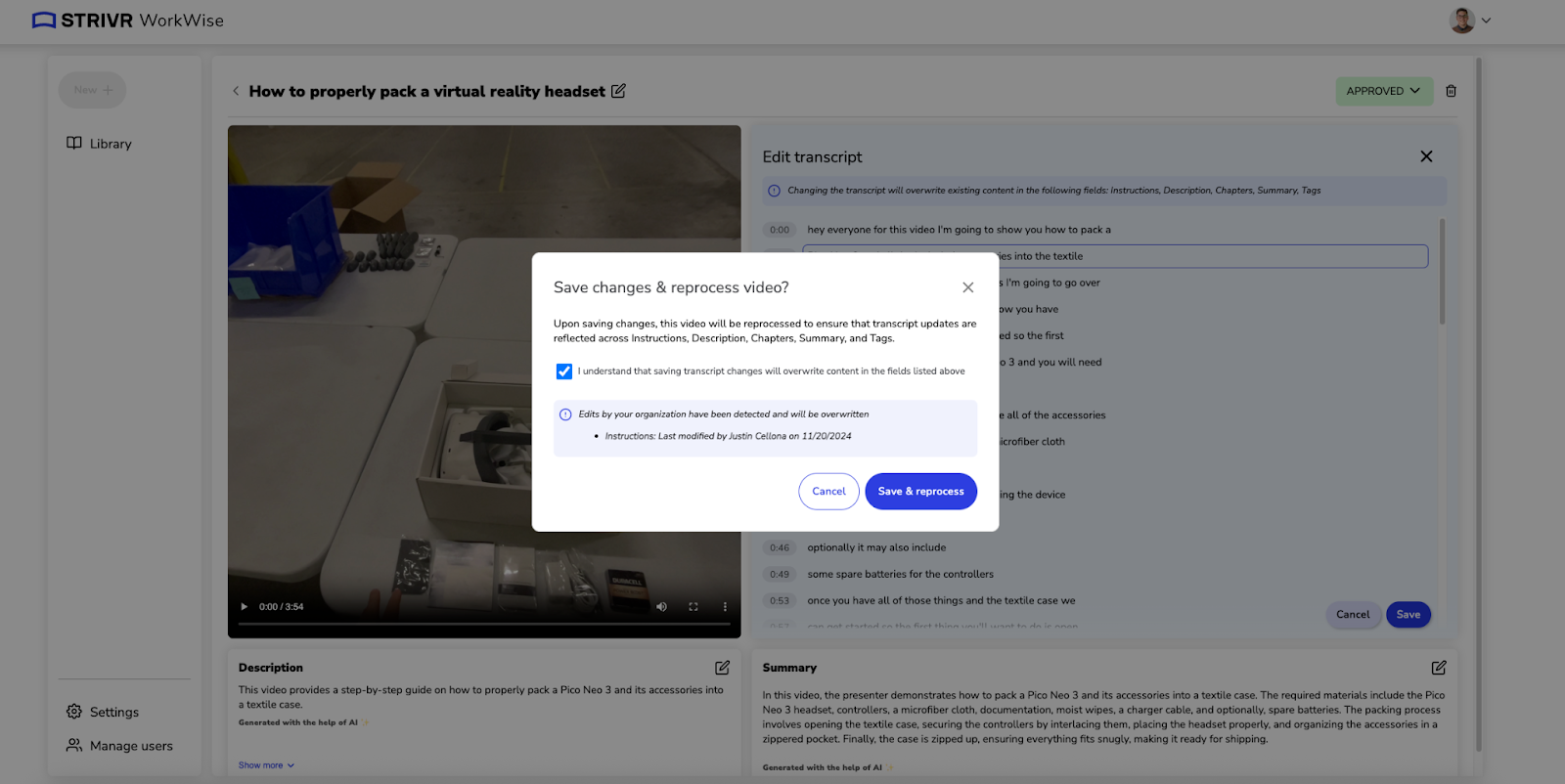Image resolution: width=1565 pixels, height=784 pixels.
Task: Click the Settings gear icon
Action: click(x=74, y=712)
